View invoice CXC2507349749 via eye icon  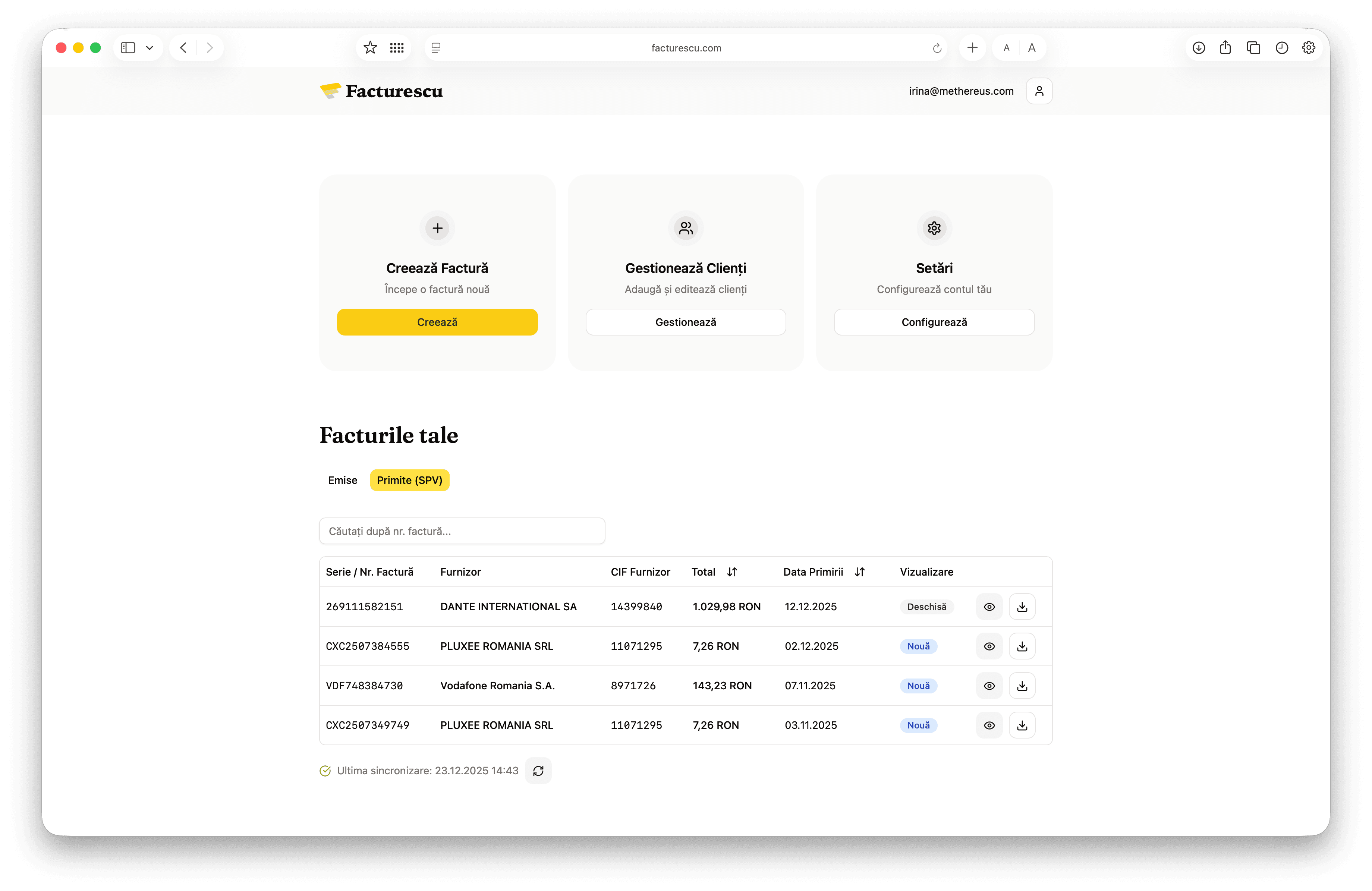coord(989,725)
